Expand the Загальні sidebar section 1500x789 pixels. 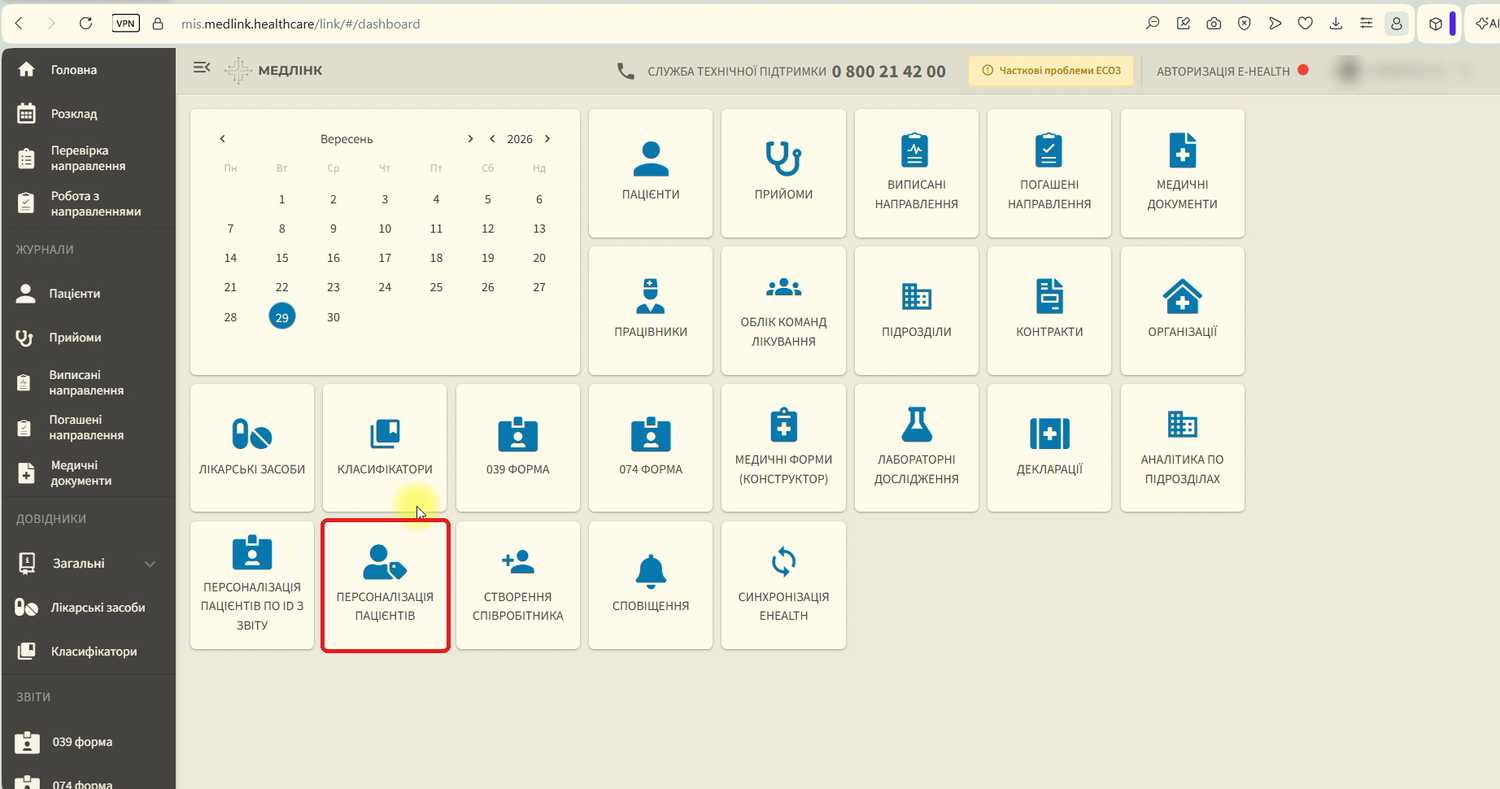(x=88, y=563)
